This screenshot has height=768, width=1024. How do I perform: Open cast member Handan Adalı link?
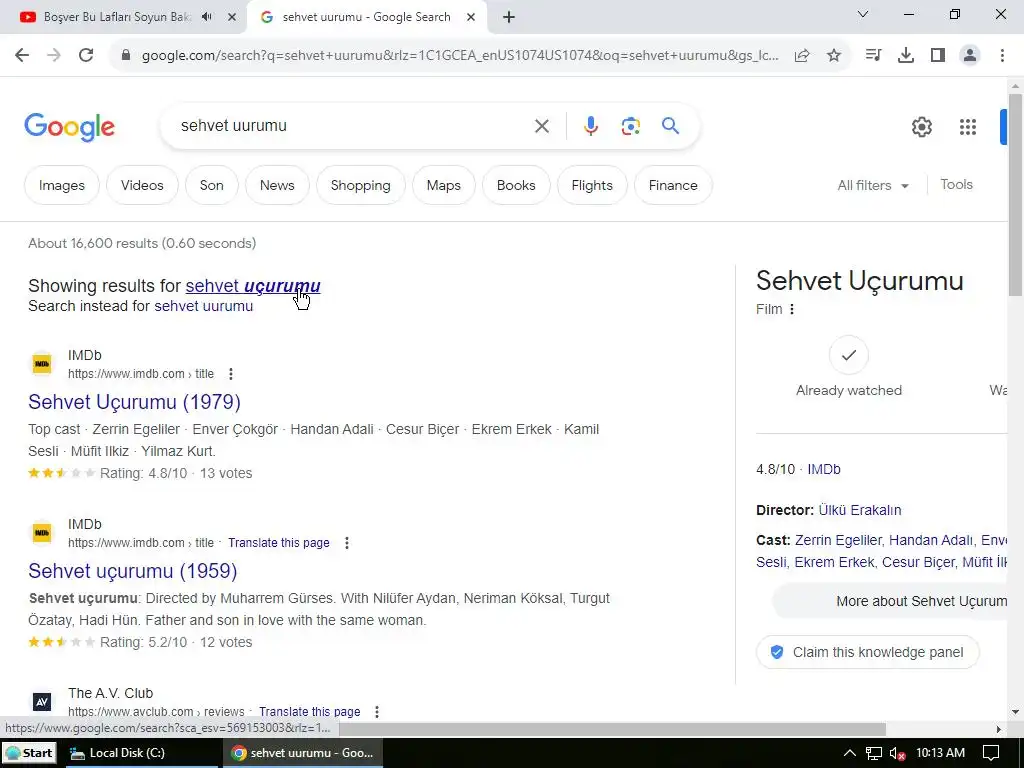coord(931,541)
